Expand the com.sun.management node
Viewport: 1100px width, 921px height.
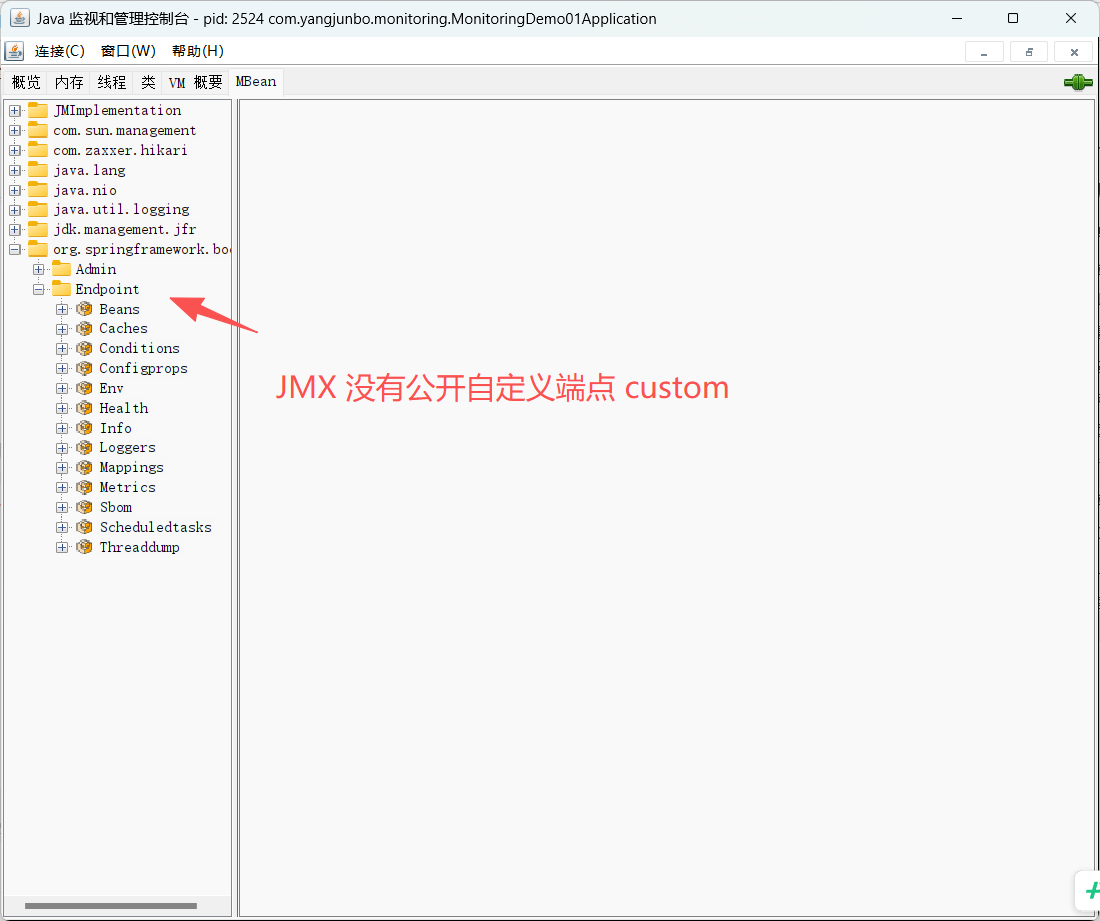pos(15,130)
